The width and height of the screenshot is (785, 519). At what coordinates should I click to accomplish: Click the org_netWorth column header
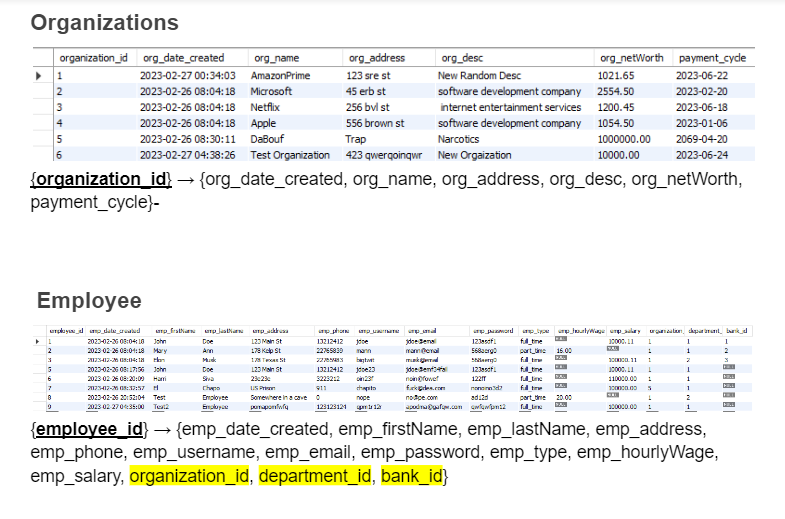coord(632,58)
